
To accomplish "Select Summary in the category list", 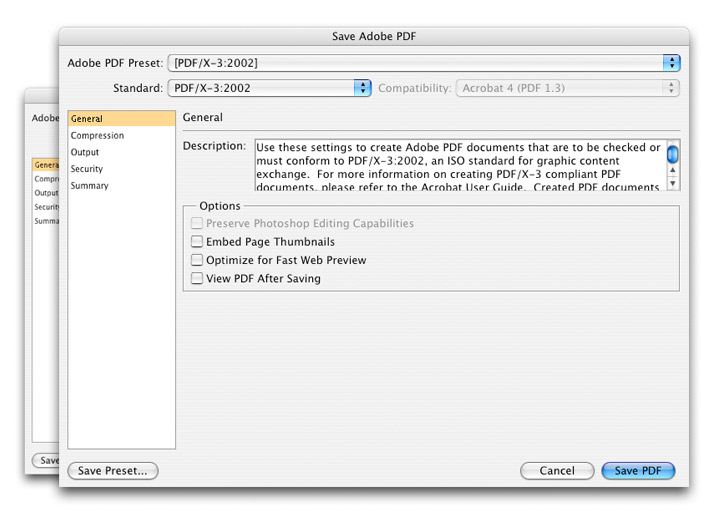I will click(121, 186).
